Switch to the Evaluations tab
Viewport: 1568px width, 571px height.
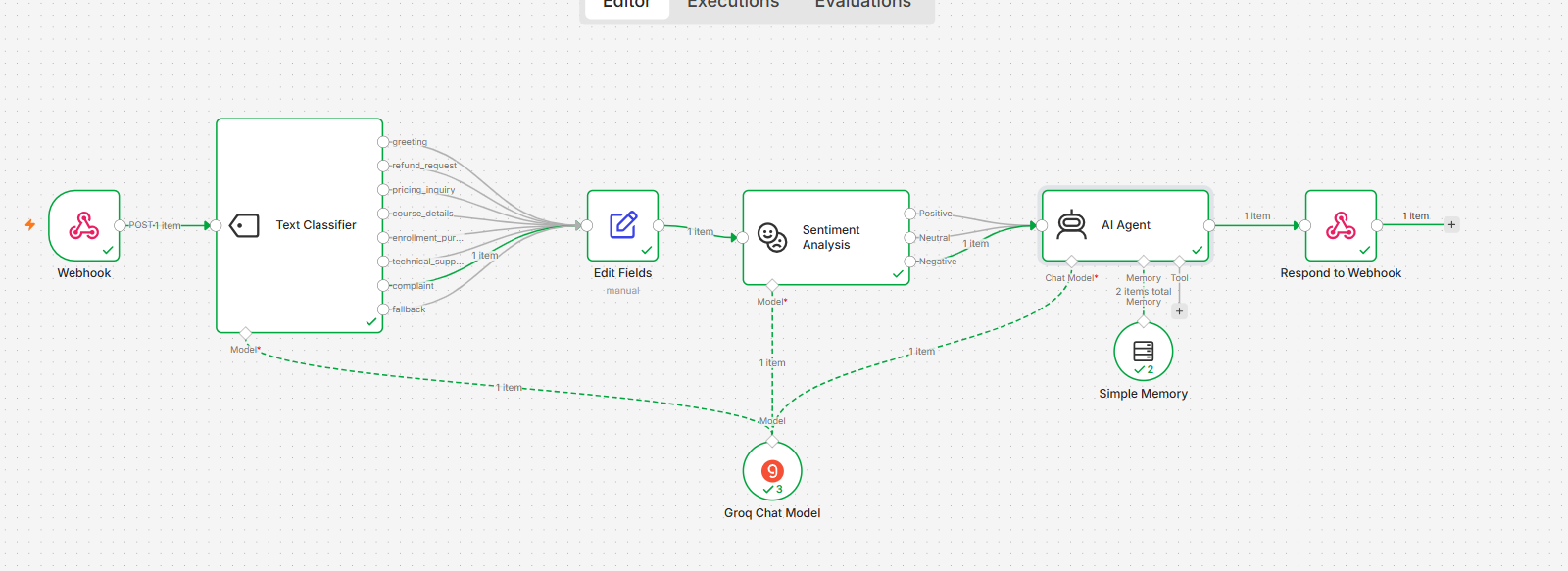(x=863, y=5)
